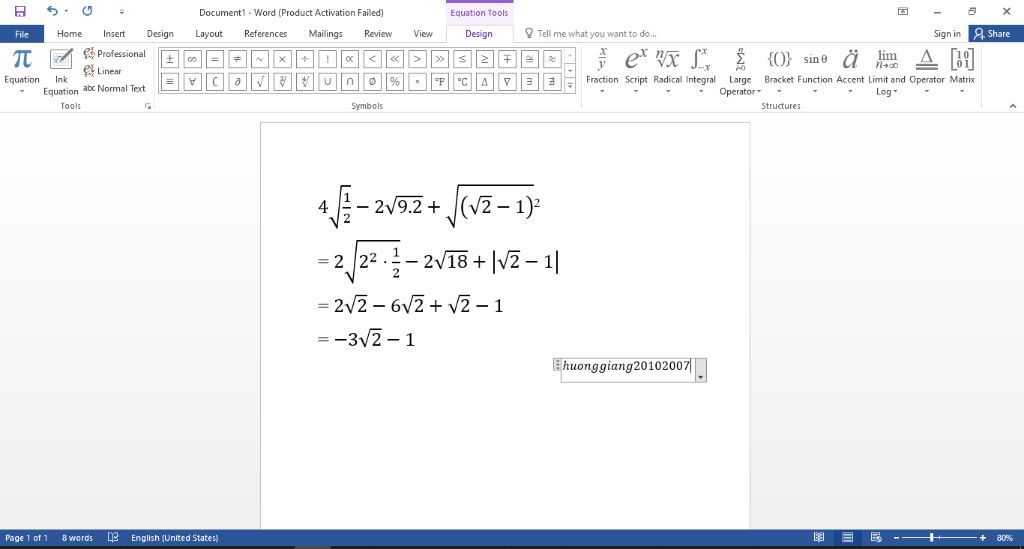Insert the degrees Celsius symbol
The image size is (1024, 549).
tap(462, 82)
